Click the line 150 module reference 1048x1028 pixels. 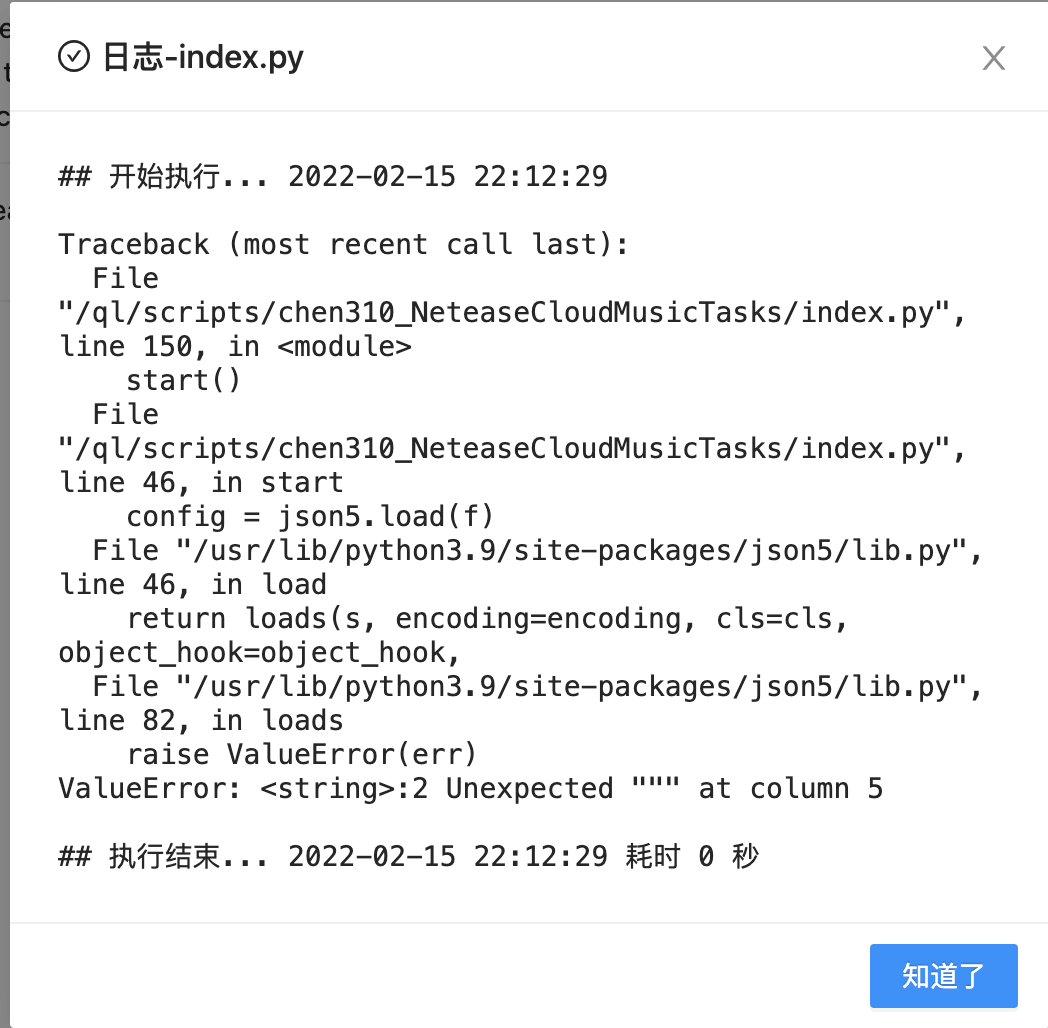pos(235,346)
